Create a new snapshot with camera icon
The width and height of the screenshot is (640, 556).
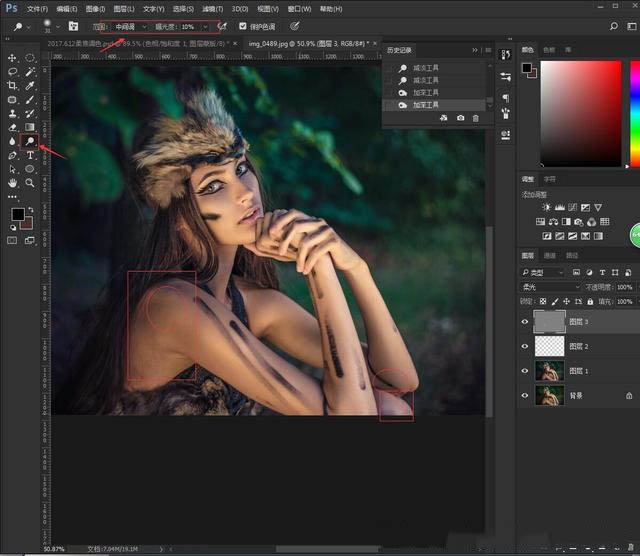[459, 118]
